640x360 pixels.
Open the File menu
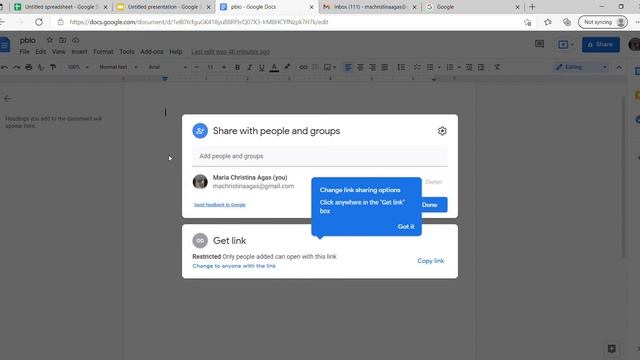click(24, 52)
